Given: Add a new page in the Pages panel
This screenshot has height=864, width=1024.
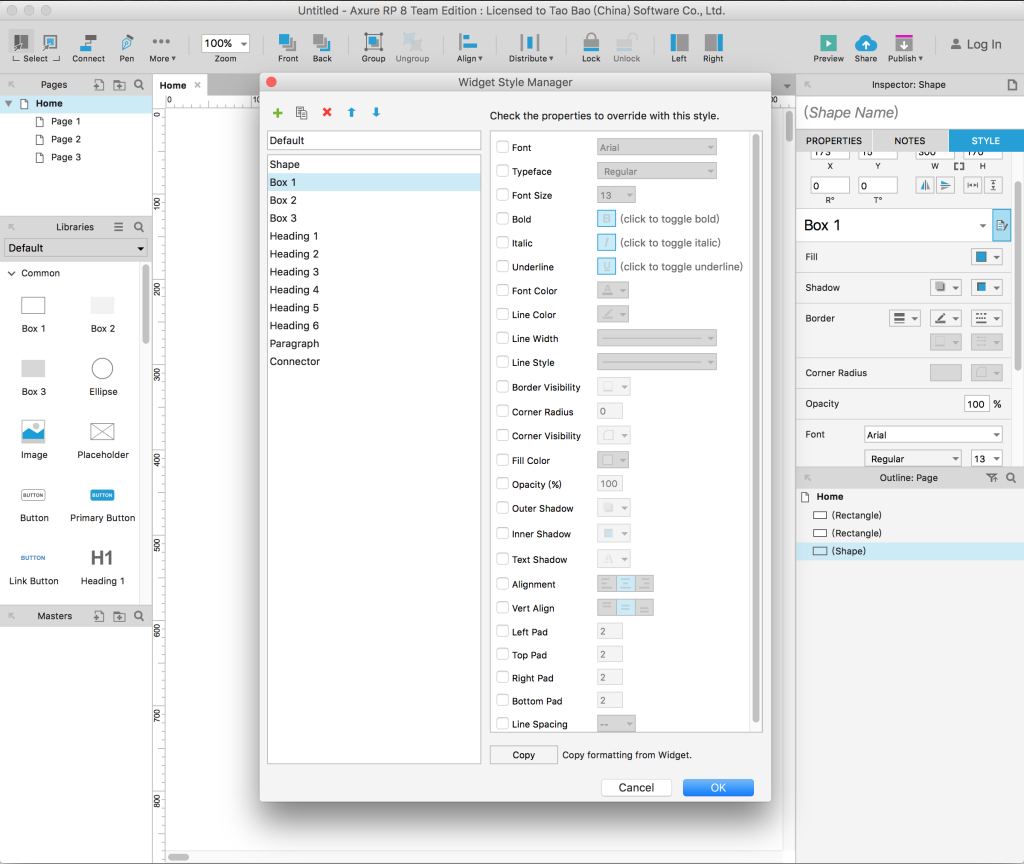Looking at the screenshot, I should tap(99, 85).
